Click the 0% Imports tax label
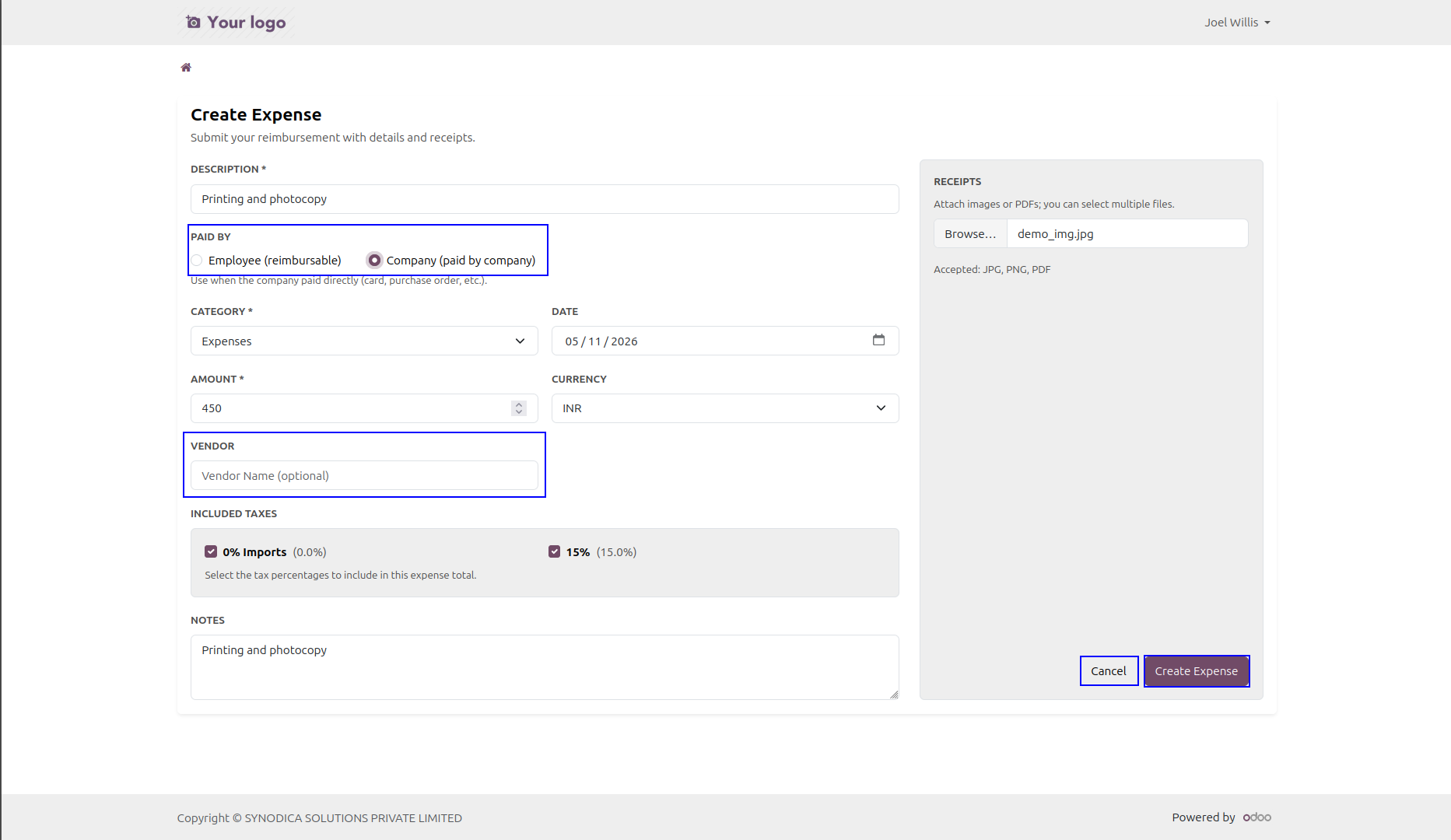Image resolution: width=1451 pixels, height=840 pixels. [x=254, y=552]
